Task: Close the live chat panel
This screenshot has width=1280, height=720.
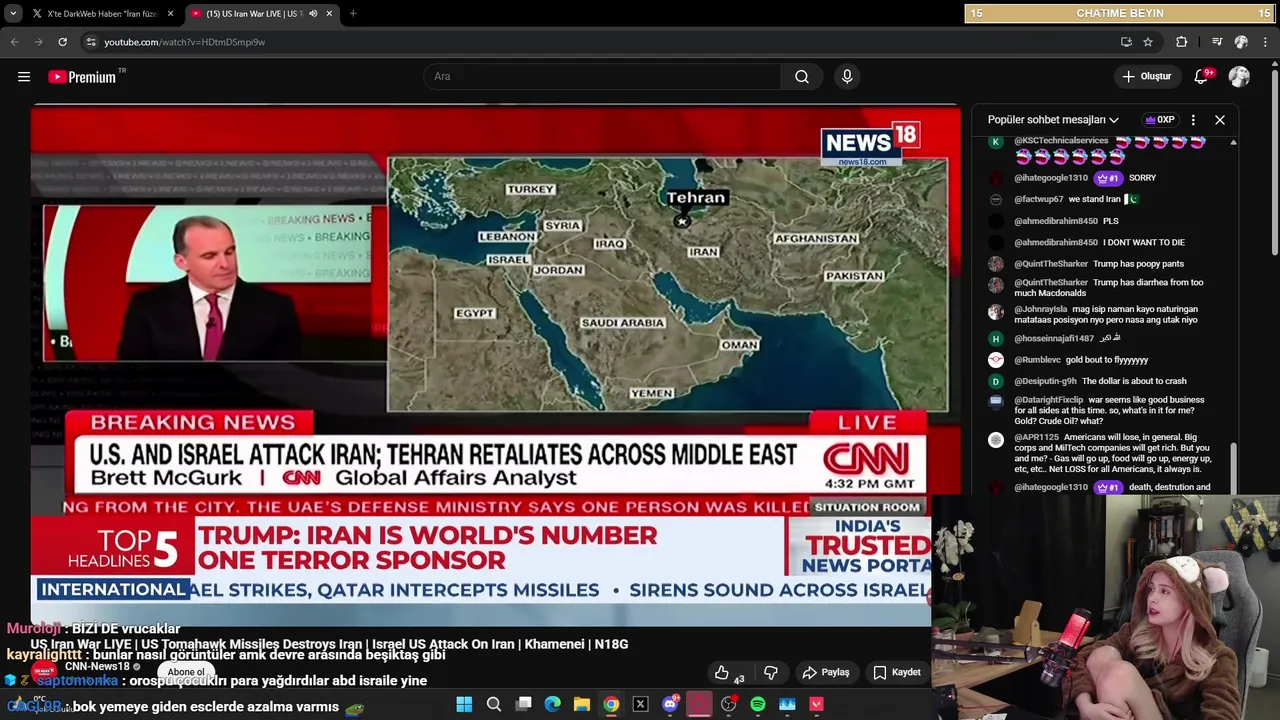Action: click(1220, 120)
